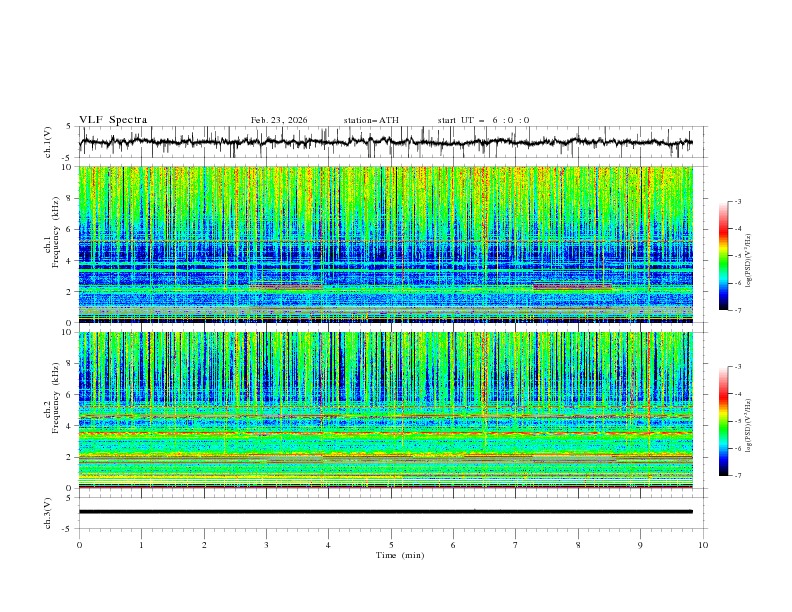Screen dimensions: 792x612
Task: Select the date 'Feb. 23, 2026'
Action: tap(279, 120)
